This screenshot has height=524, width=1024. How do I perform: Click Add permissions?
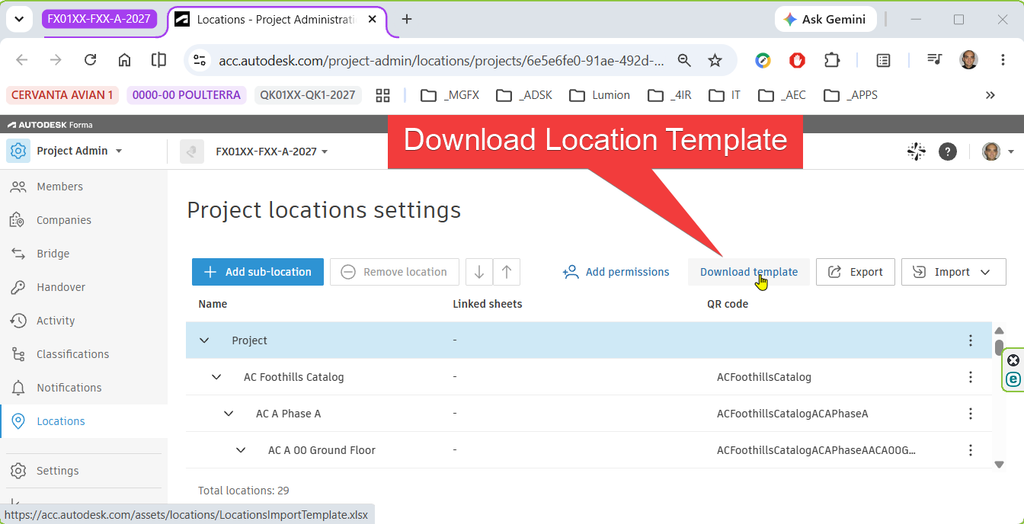click(616, 272)
